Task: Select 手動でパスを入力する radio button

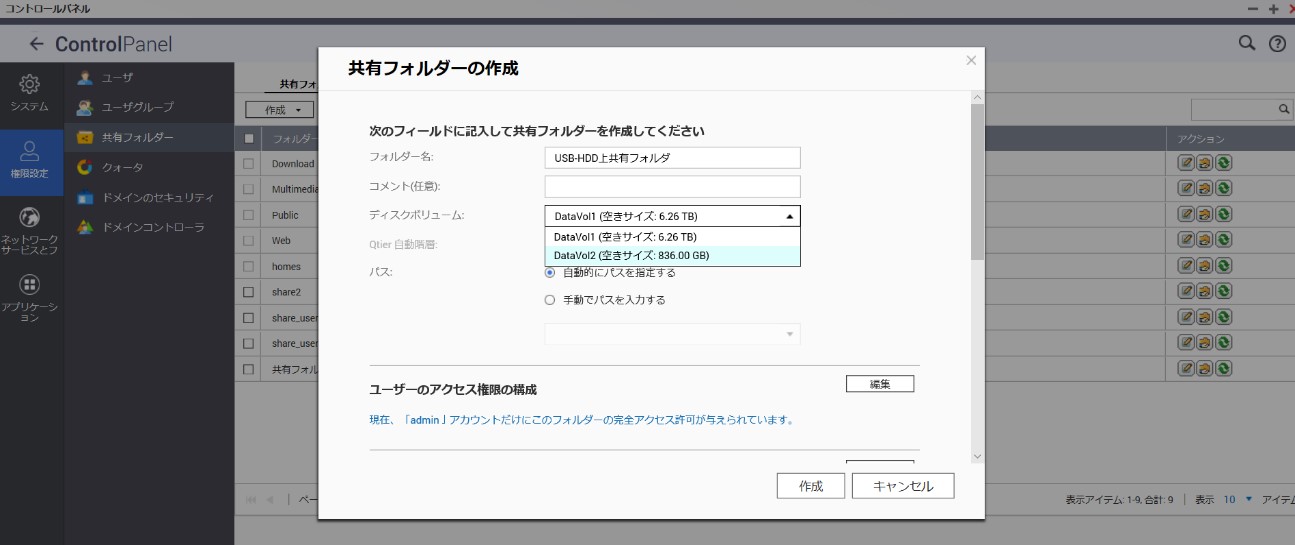Action: [x=549, y=299]
